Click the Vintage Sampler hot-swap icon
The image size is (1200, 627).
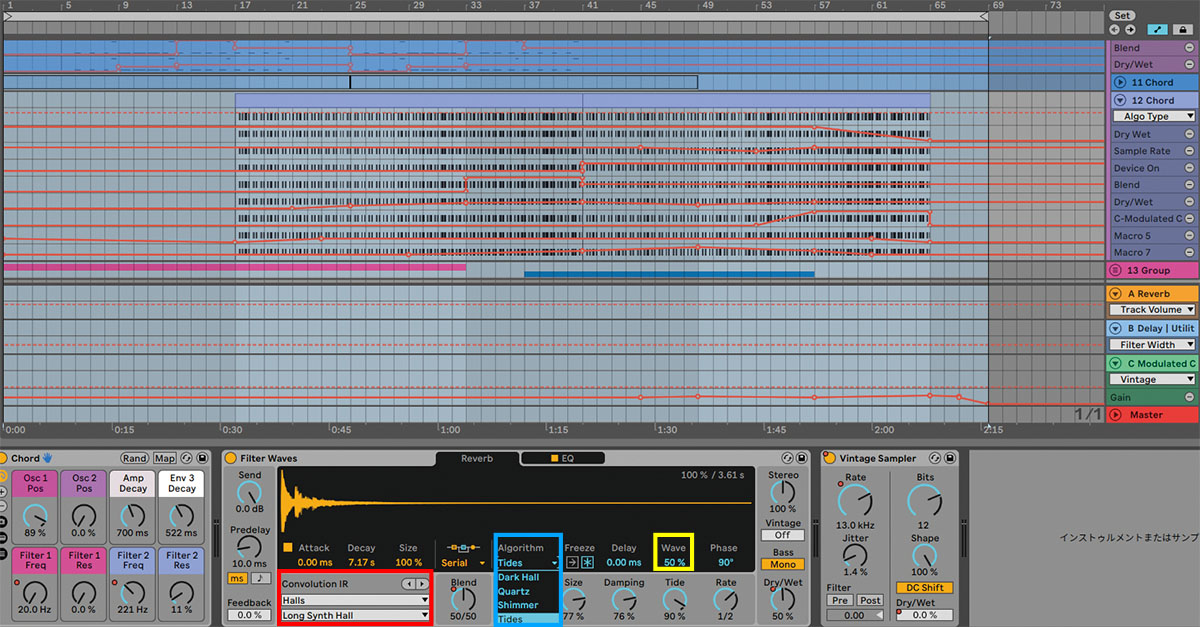(x=937, y=458)
